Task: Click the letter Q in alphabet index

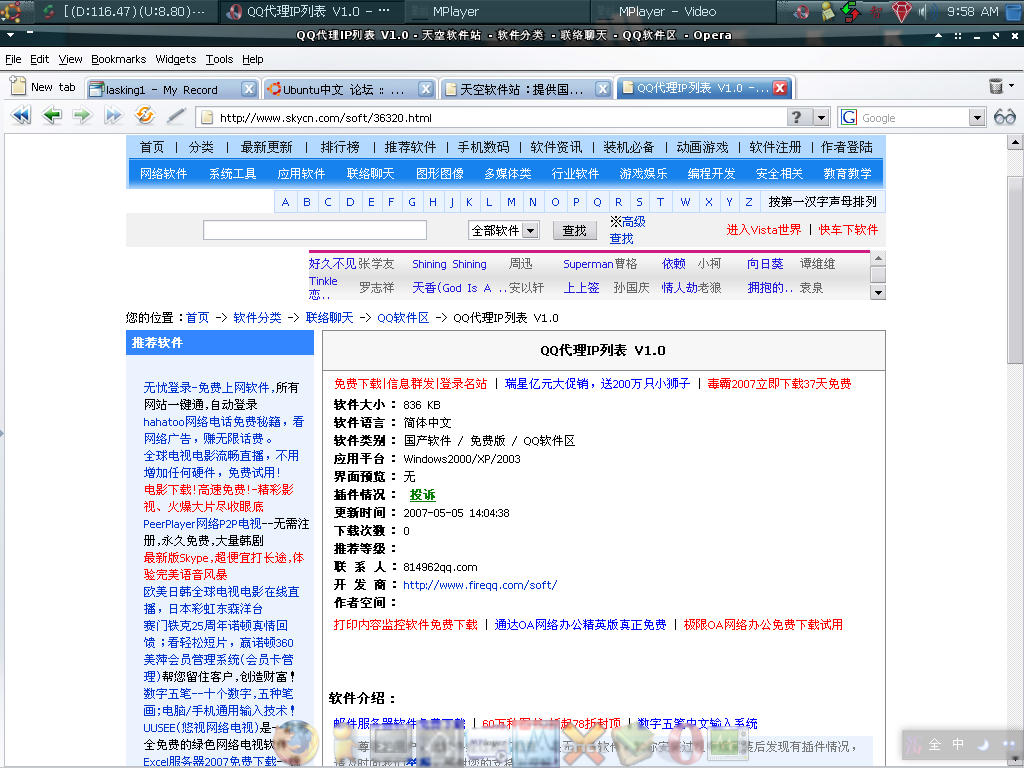Action: [x=597, y=202]
